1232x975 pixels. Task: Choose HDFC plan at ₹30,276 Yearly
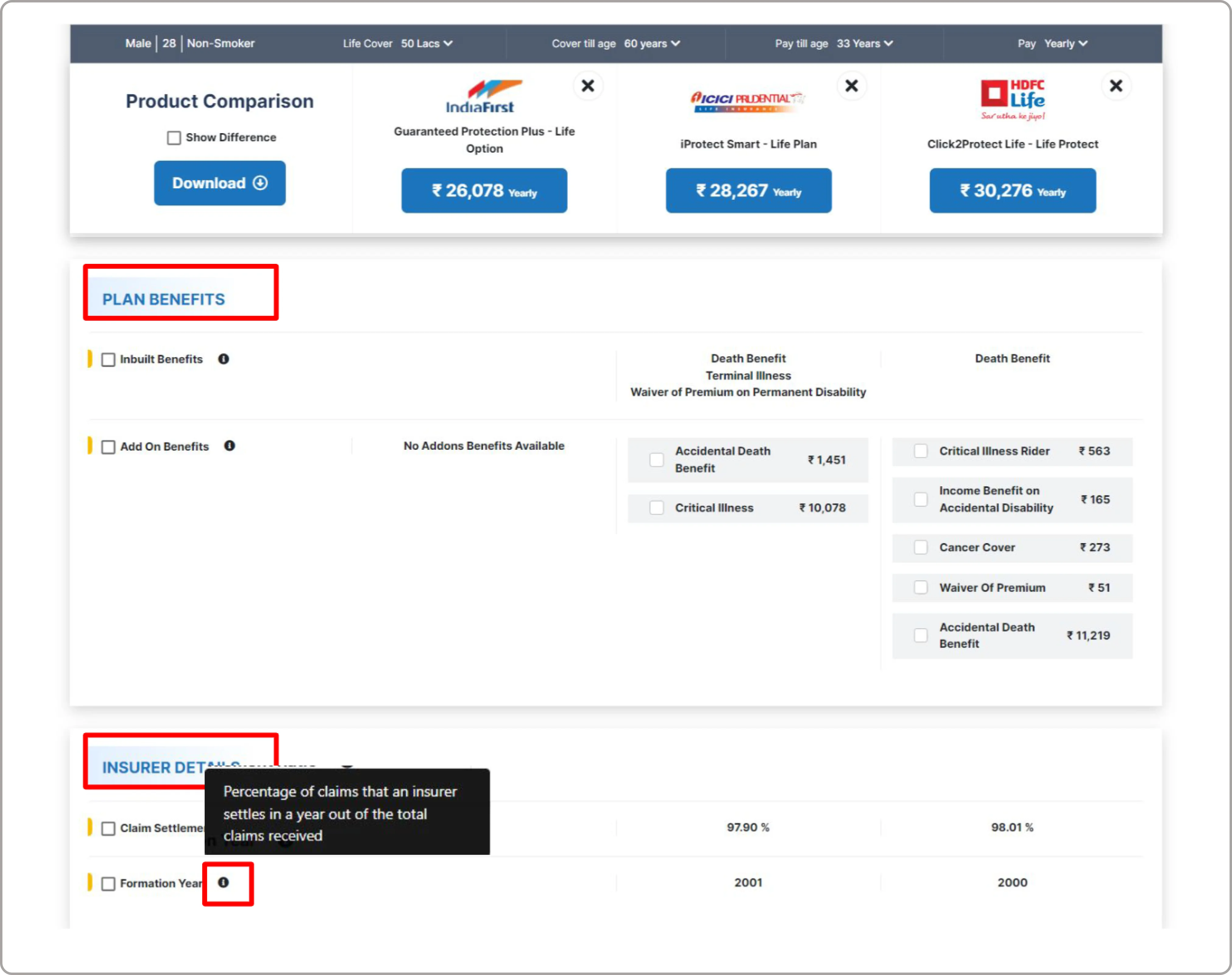coord(1012,191)
